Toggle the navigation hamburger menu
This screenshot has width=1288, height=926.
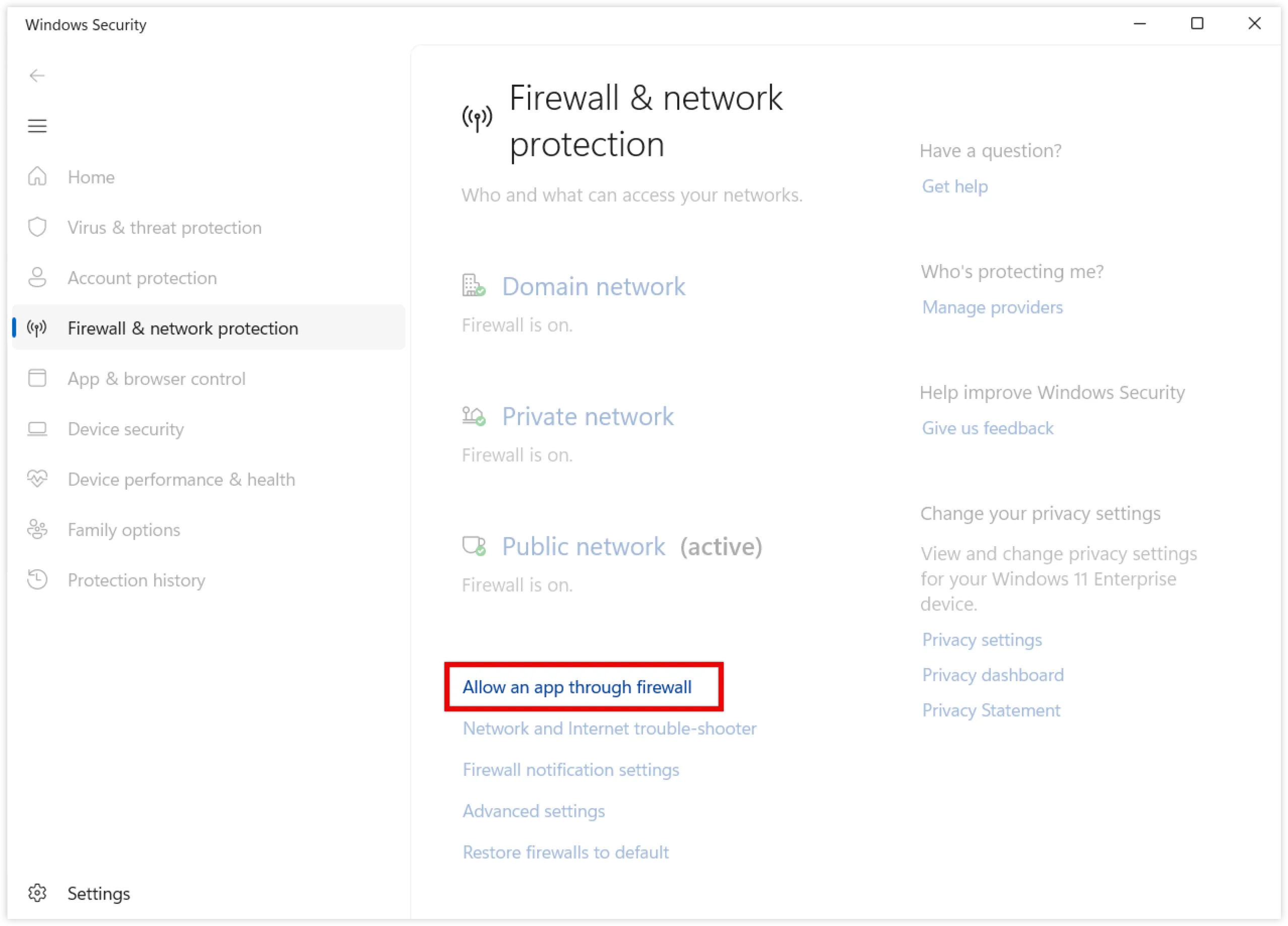pos(37,125)
